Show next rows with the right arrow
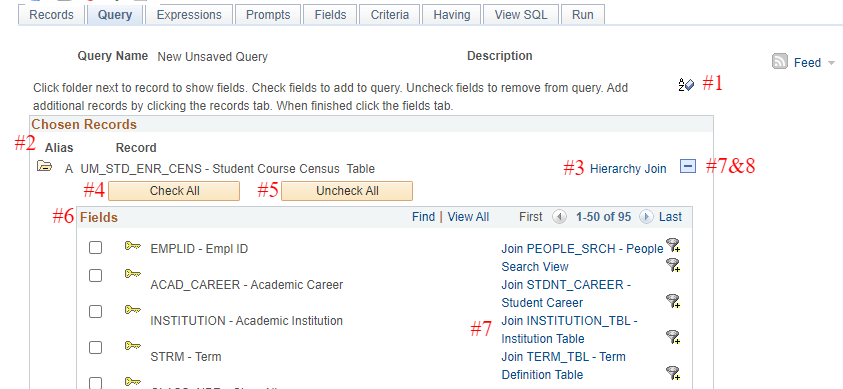This screenshot has height=389, width=843. [646, 217]
